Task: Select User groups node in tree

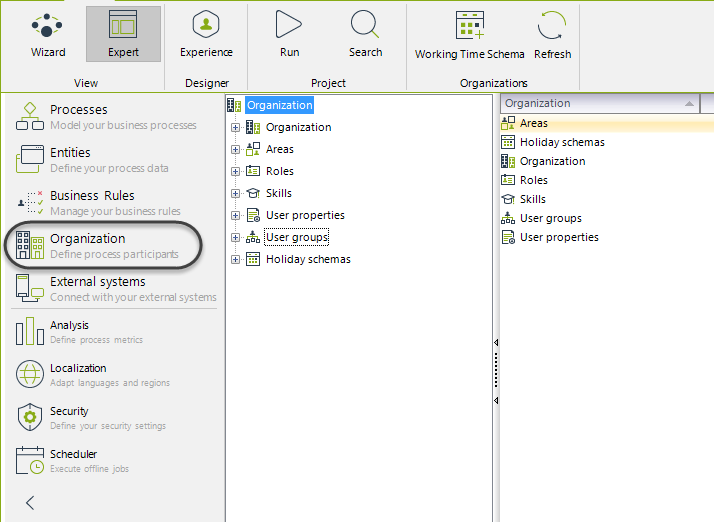Action: (x=297, y=237)
